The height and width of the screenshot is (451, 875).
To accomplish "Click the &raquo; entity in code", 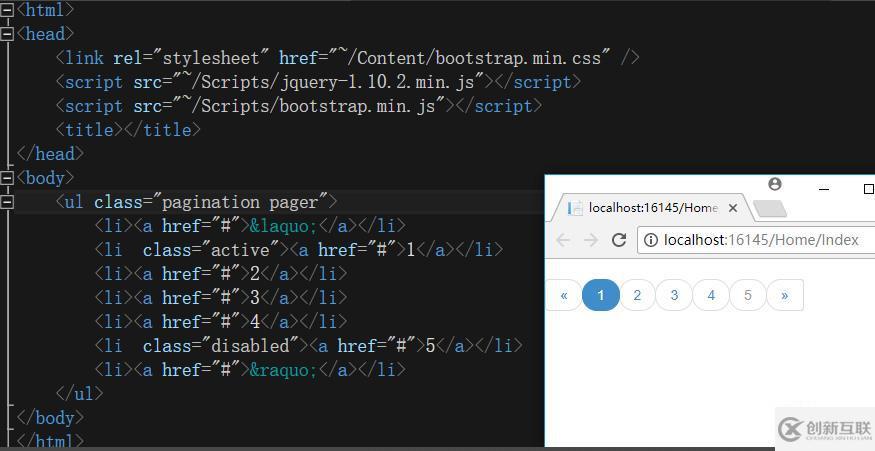I will coord(283,370).
